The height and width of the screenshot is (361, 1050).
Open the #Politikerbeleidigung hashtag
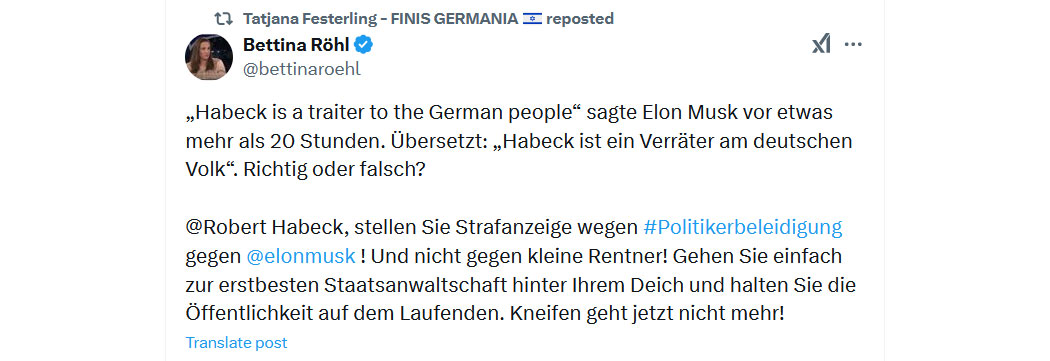pos(743,227)
